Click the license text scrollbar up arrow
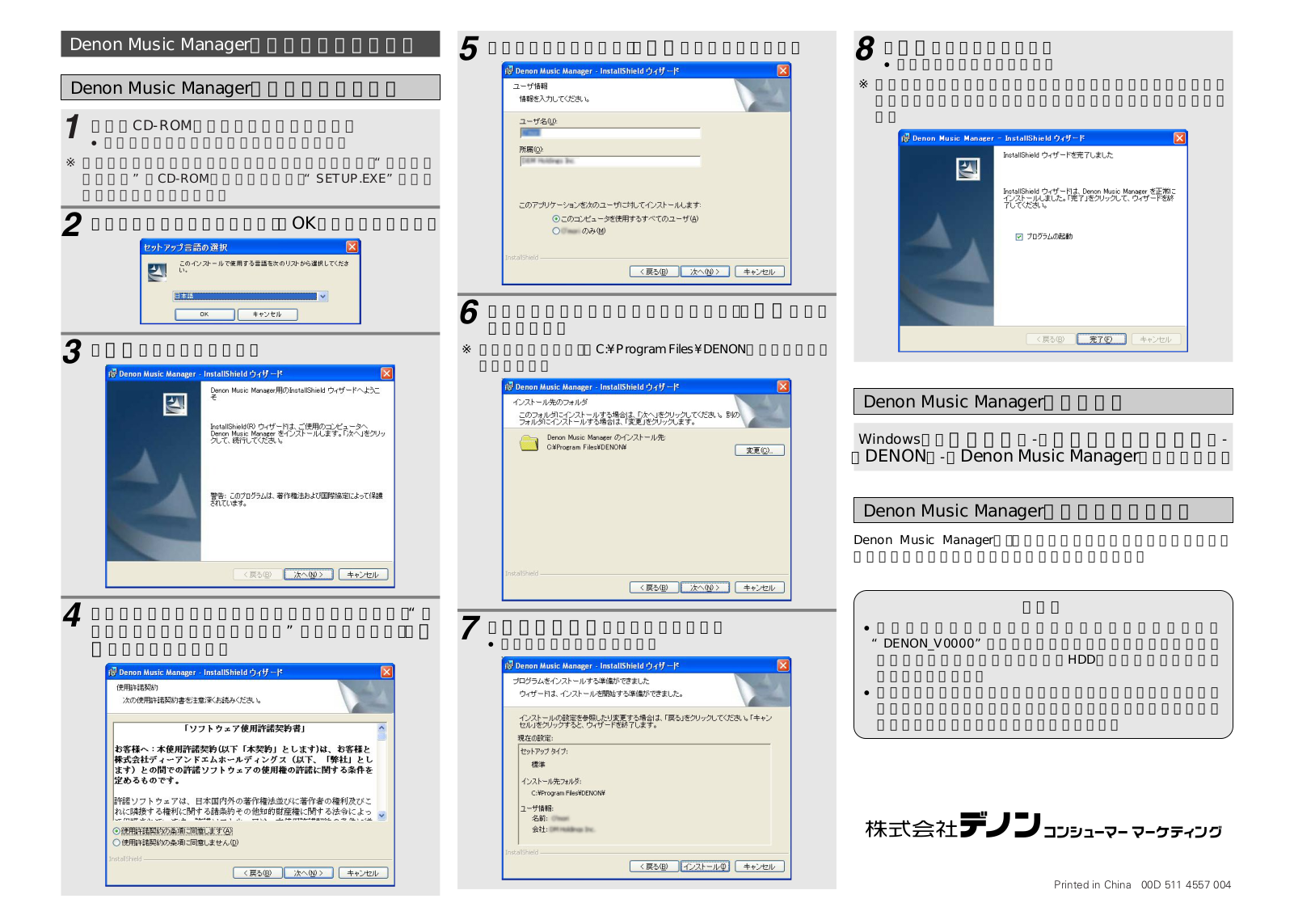 (382, 728)
